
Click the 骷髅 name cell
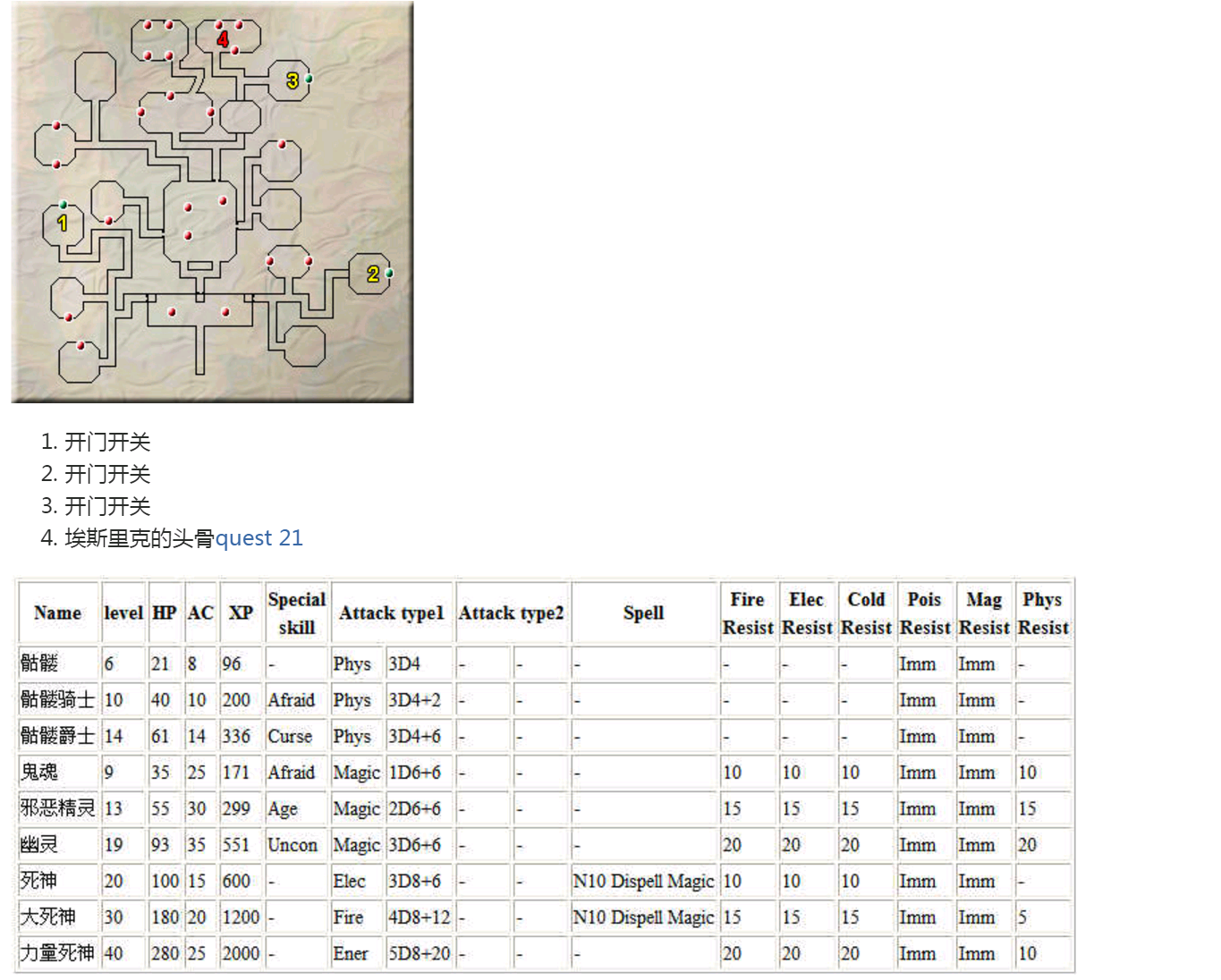(57, 663)
